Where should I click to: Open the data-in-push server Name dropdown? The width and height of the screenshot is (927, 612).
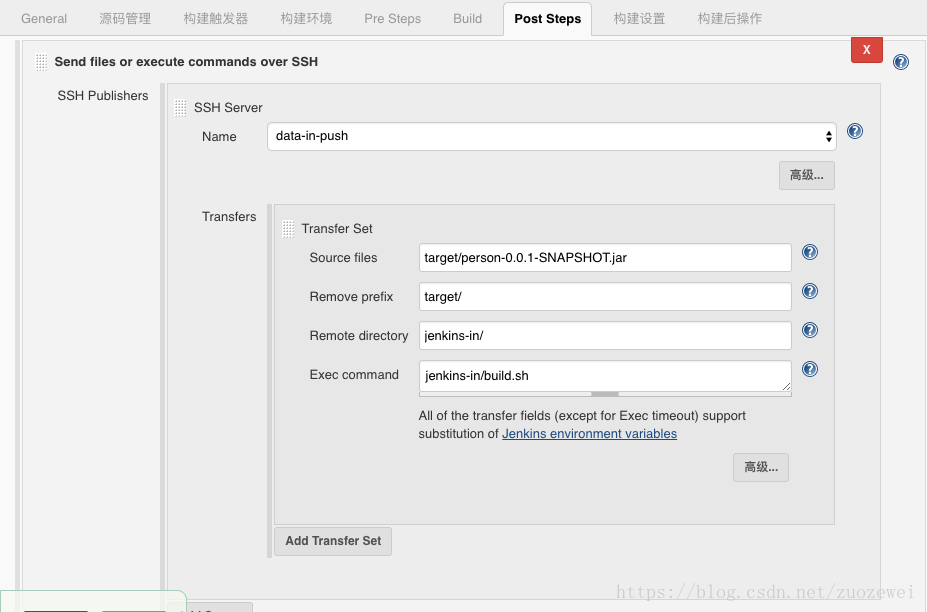[551, 136]
